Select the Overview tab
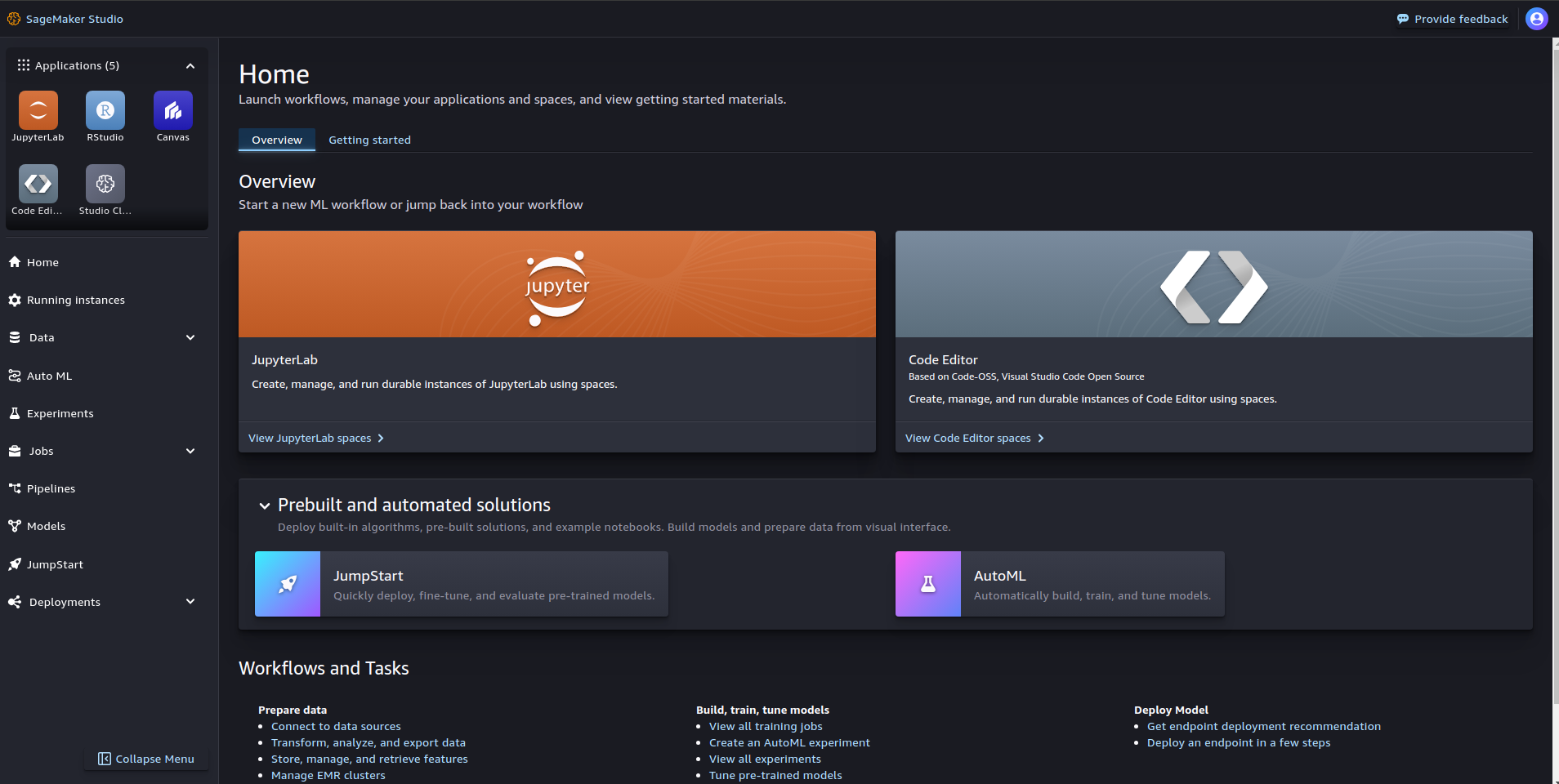 [x=276, y=140]
